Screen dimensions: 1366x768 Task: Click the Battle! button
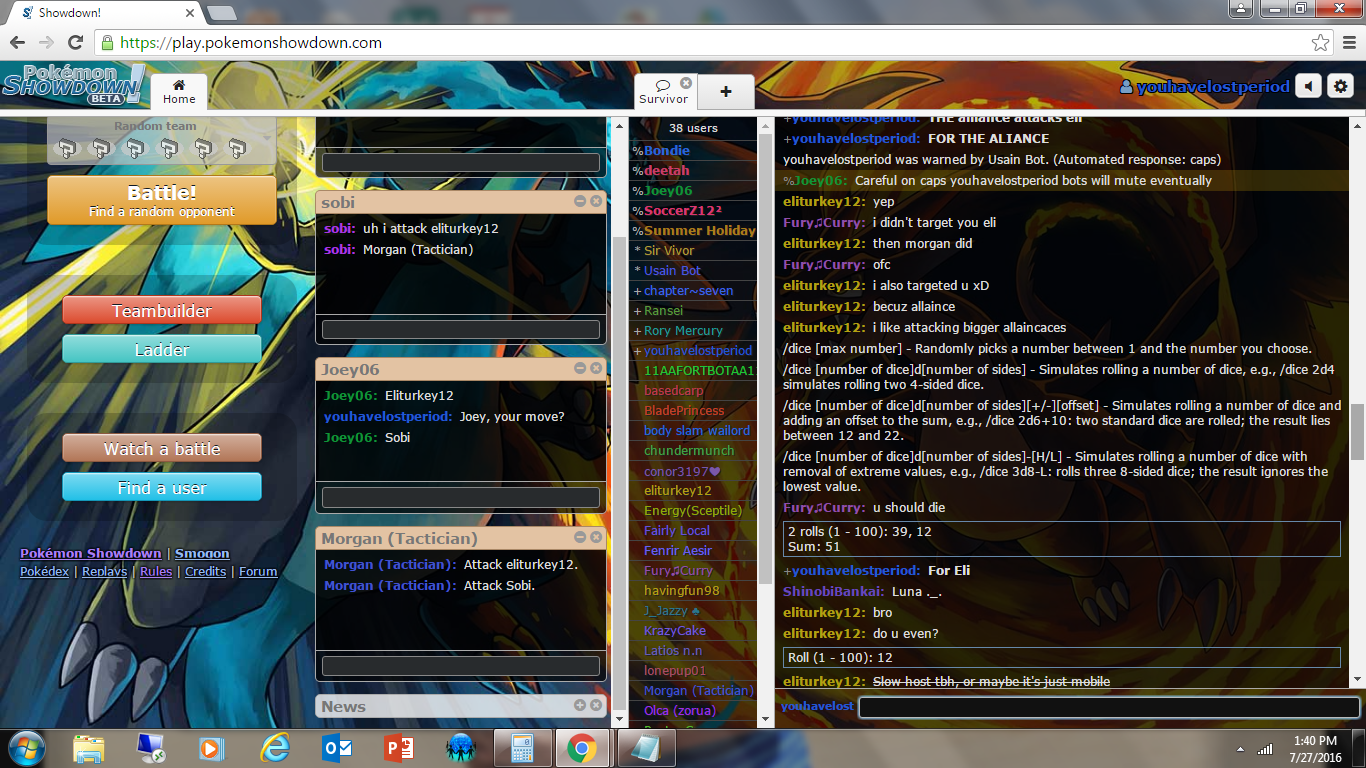[x=162, y=200]
